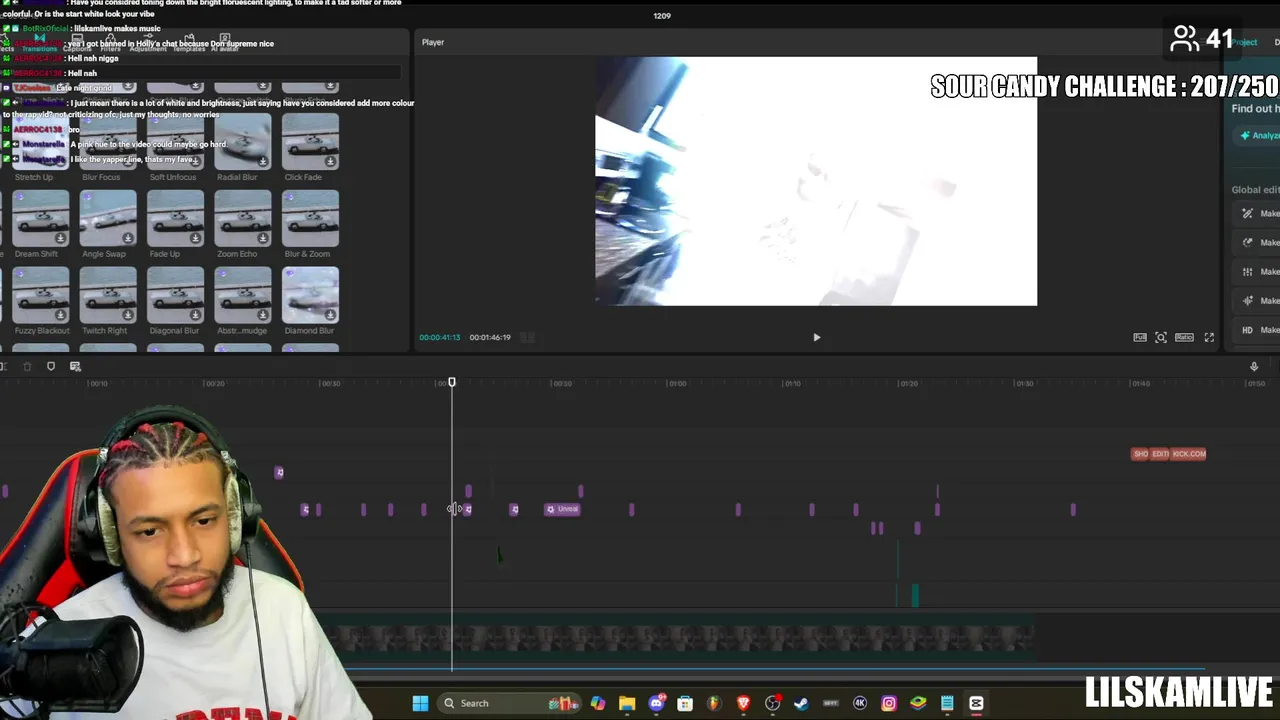Select the Unreal effect clip on timeline
The width and height of the screenshot is (1280, 720).
click(x=562, y=509)
